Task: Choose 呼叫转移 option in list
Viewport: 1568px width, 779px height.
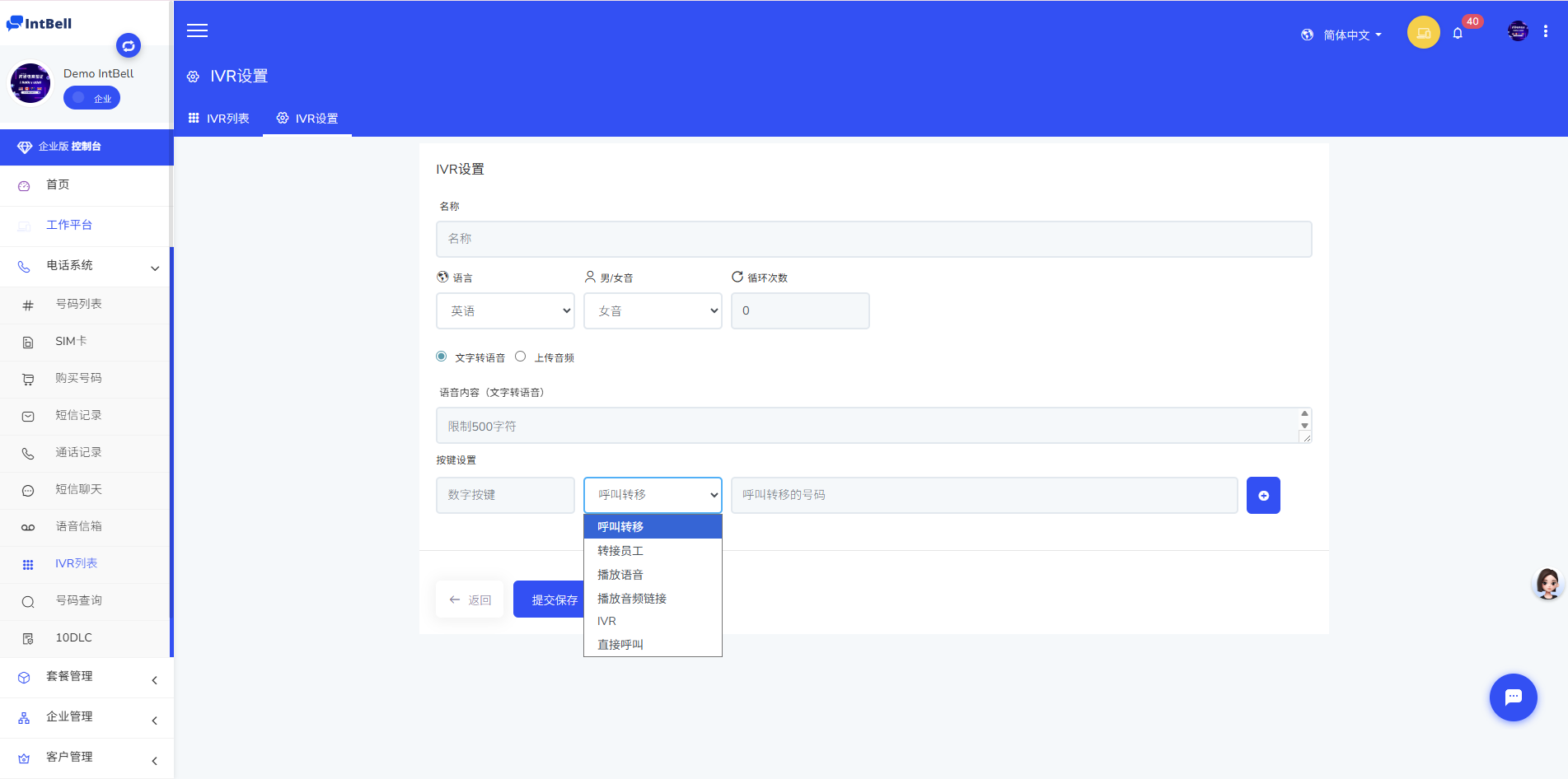Action: tap(653, 527)
